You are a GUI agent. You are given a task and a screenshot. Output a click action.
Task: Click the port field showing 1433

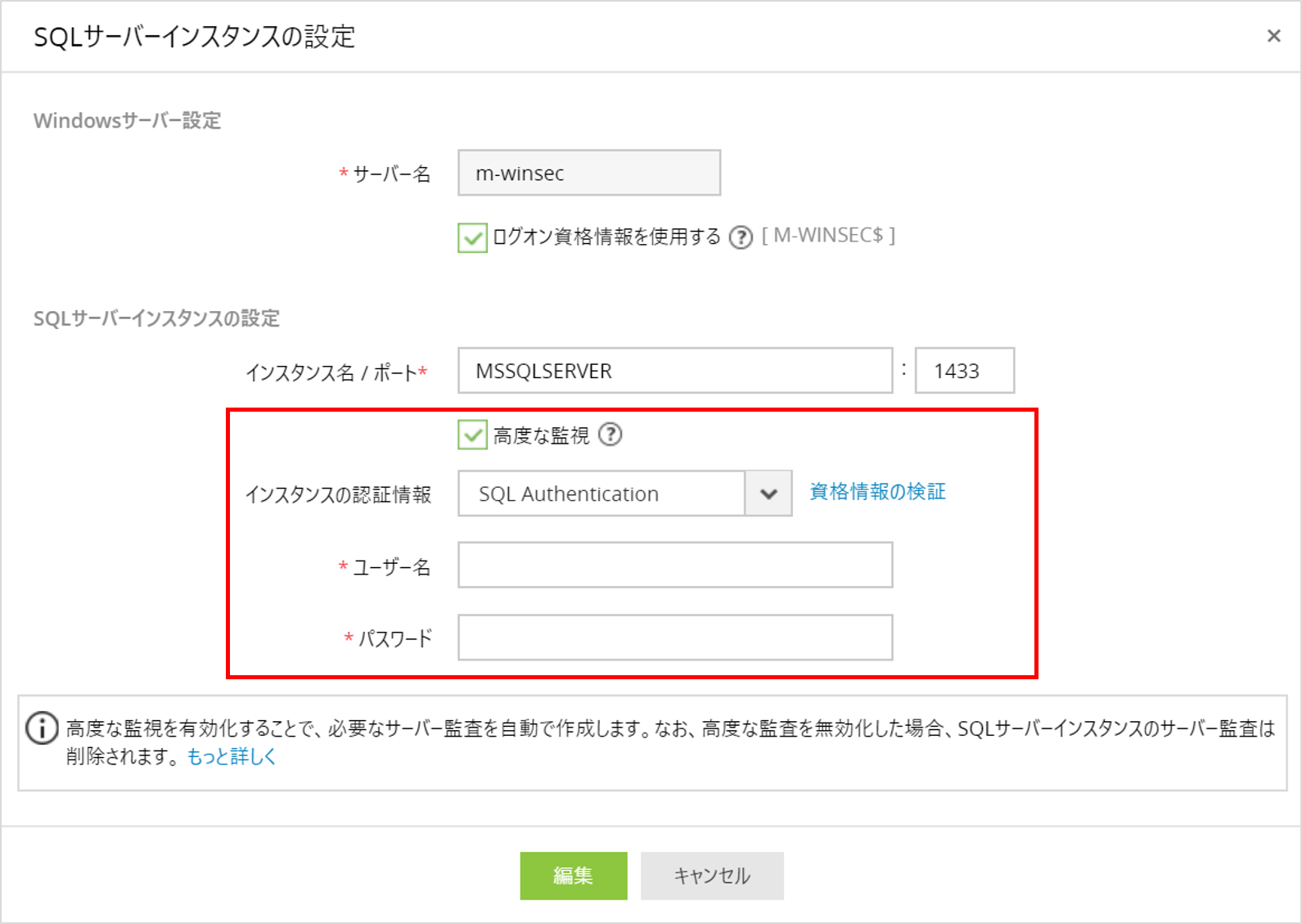964,371
